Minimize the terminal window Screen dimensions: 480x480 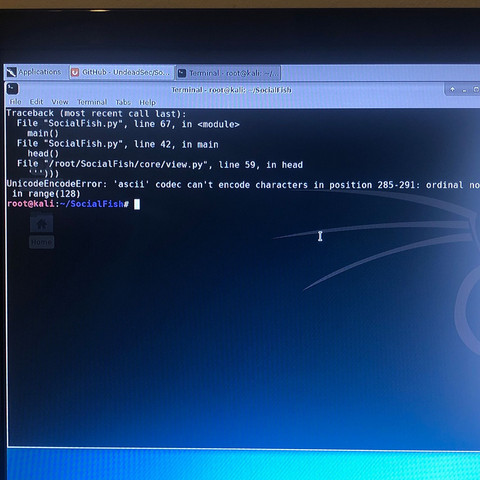click(x=464, y=90)
